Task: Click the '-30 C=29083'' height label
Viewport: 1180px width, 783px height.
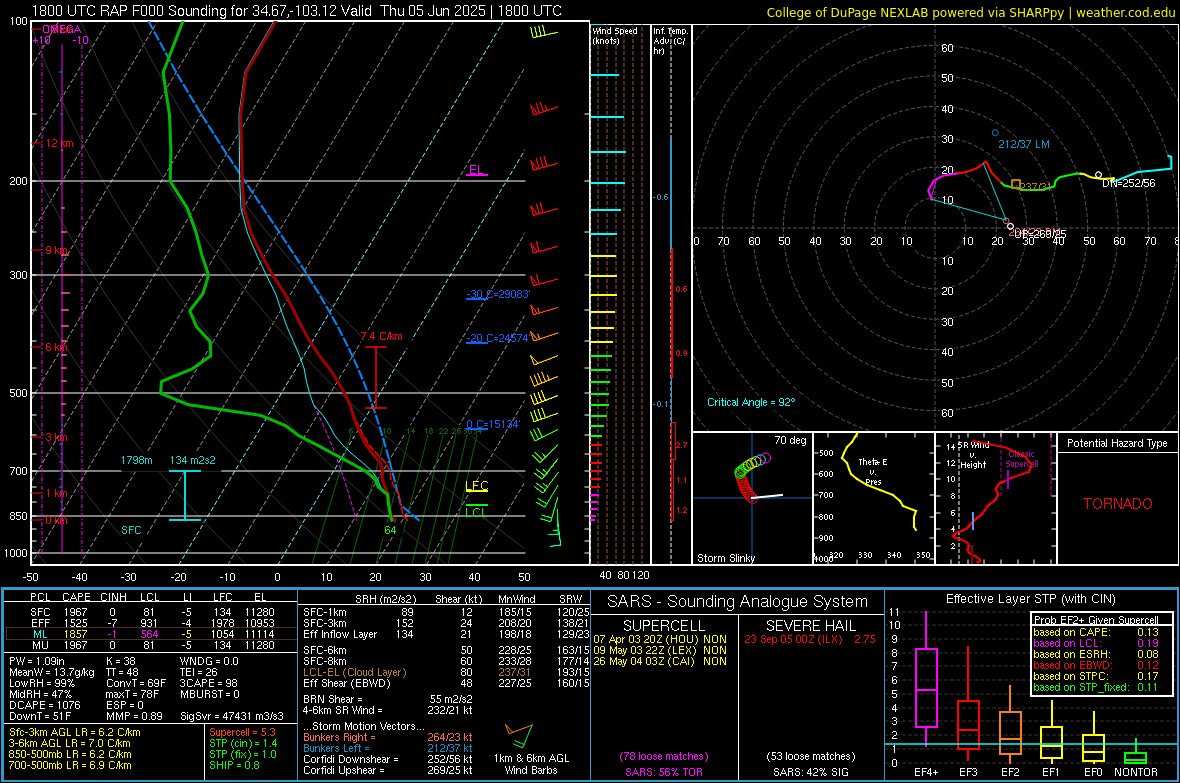Action: coord(498,294)
